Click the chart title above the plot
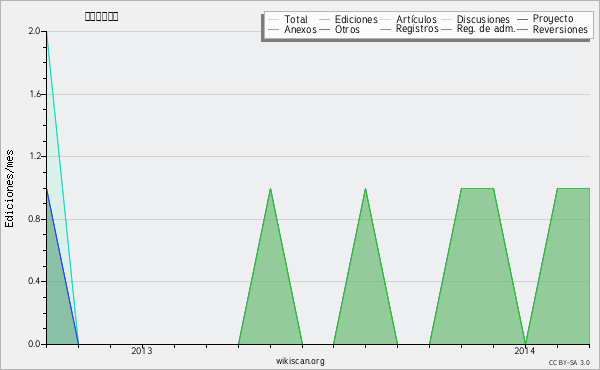This screenshot has height=370, width=600. click(101, 16)
